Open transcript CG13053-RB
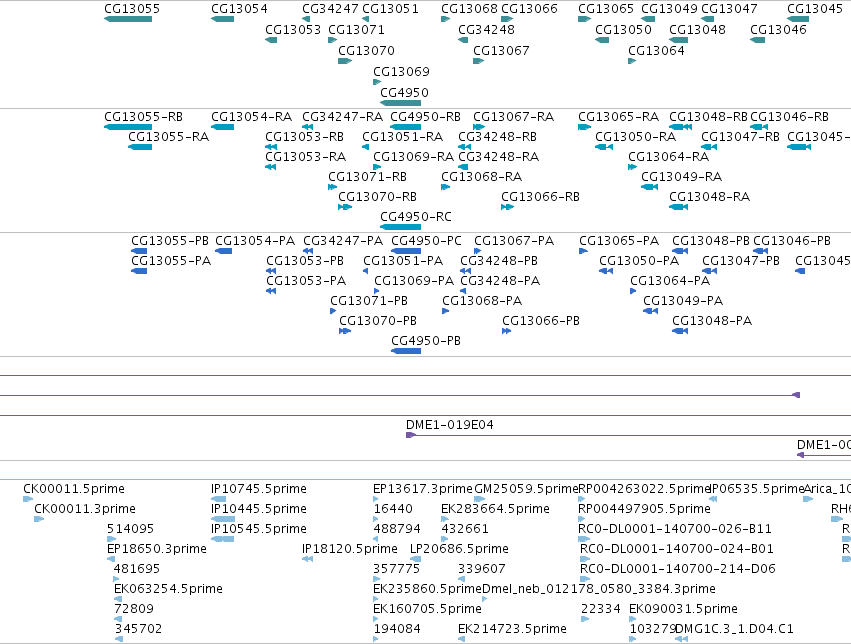Image resolution: width=851 pixels, height=644 pixels. 304,137
